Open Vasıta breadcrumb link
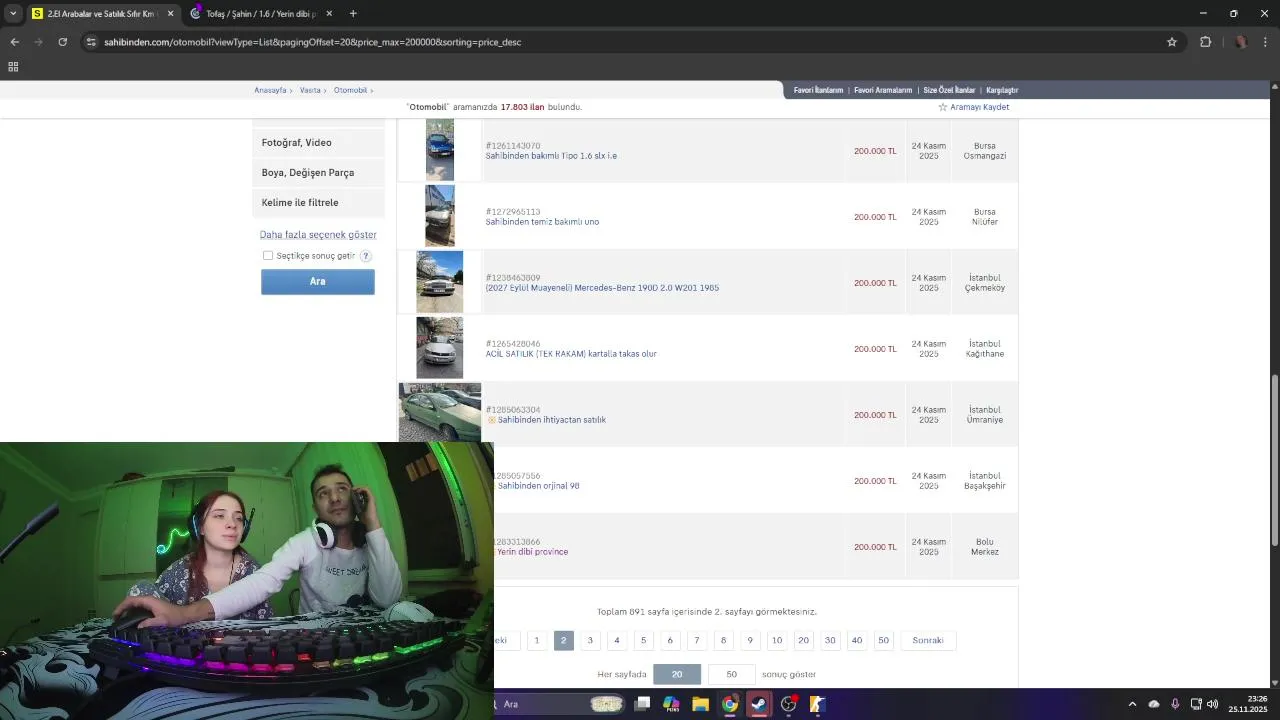The image size is (1280, 720). tap(310, 90)
